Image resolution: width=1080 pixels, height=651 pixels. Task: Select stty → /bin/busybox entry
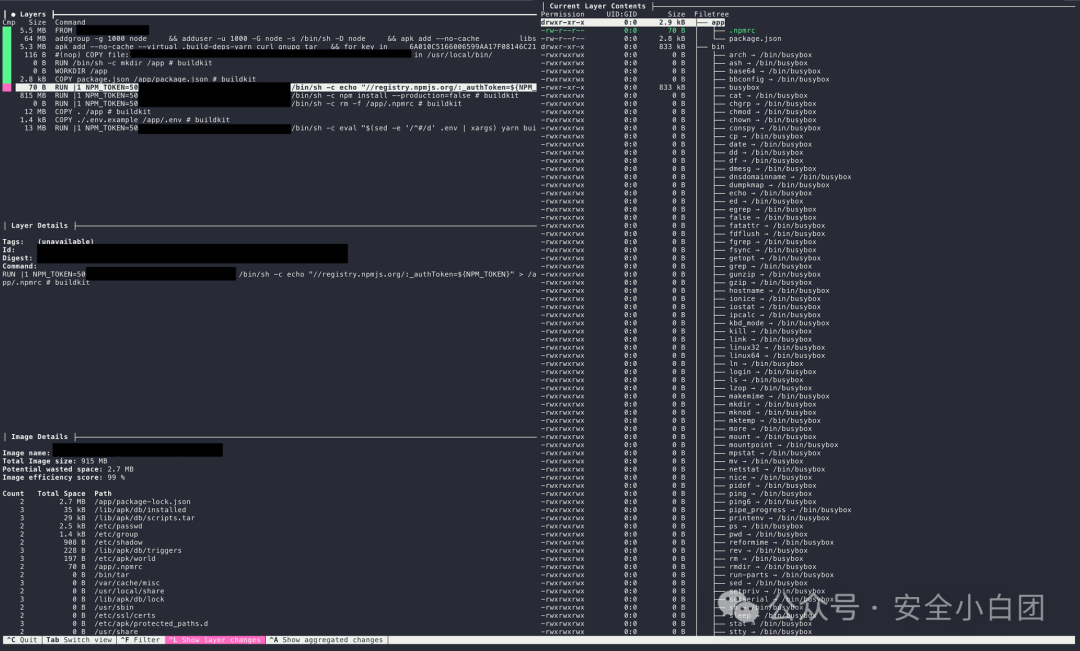[770, 632]
